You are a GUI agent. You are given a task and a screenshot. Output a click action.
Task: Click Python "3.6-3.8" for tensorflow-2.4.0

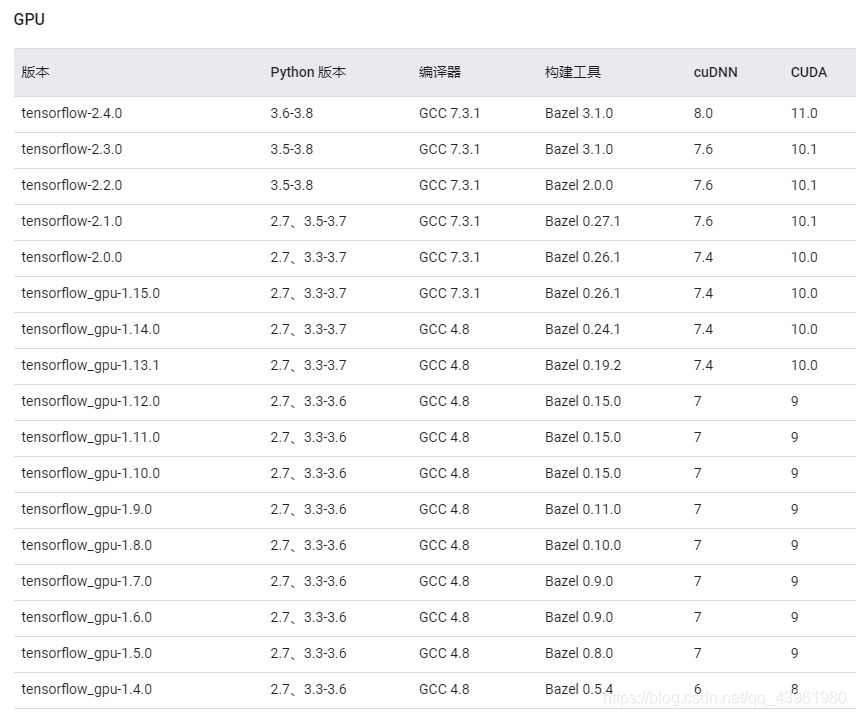292,113
